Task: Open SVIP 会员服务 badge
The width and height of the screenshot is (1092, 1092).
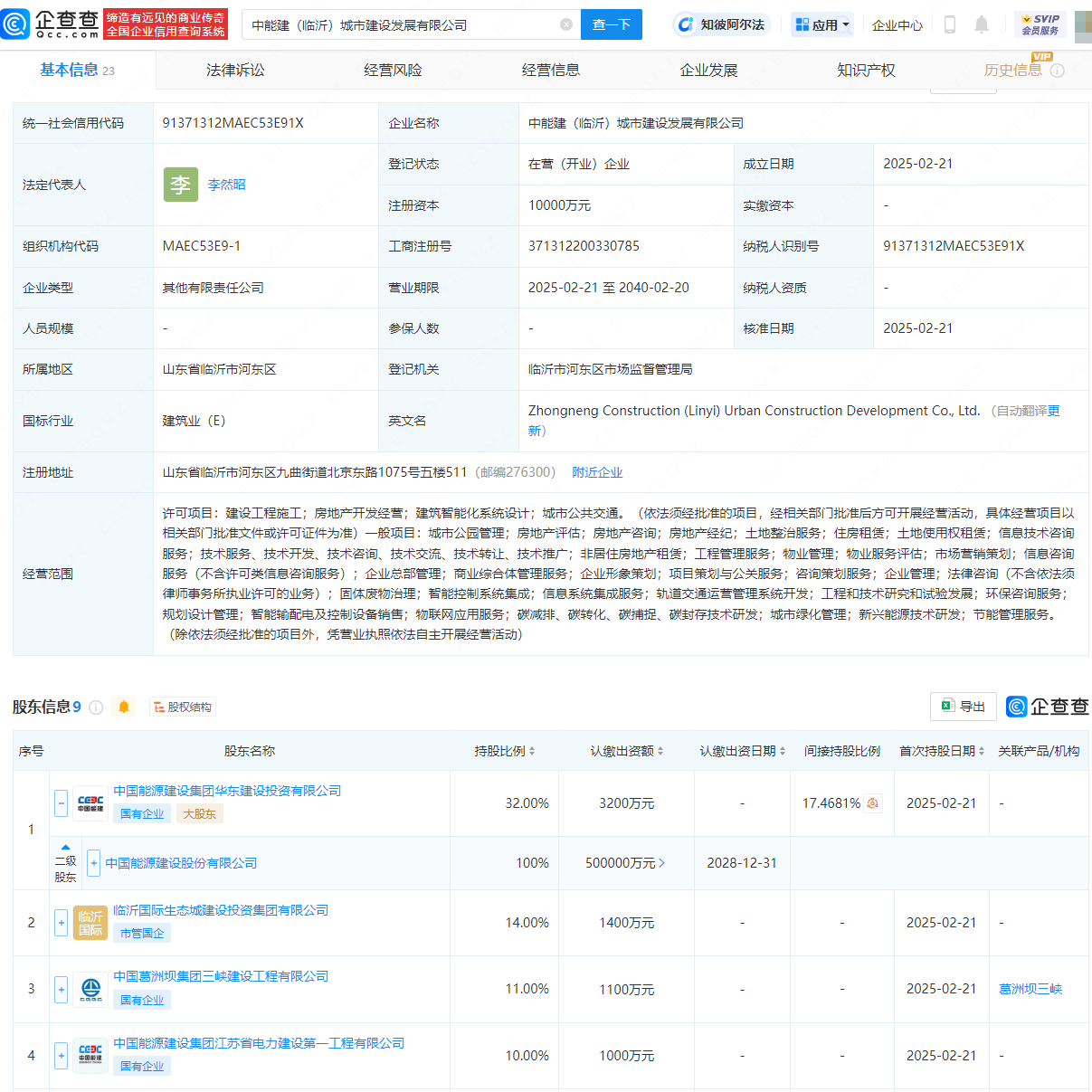Action: (1040, 24)
